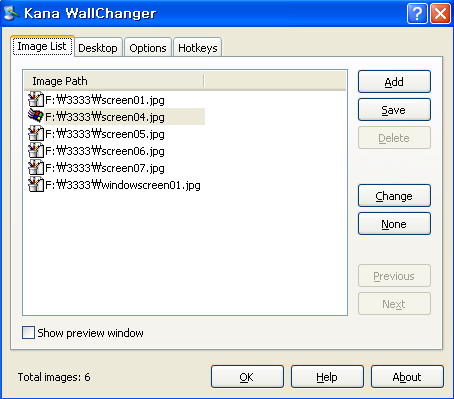Click the Save button

[x=394, y=110]
